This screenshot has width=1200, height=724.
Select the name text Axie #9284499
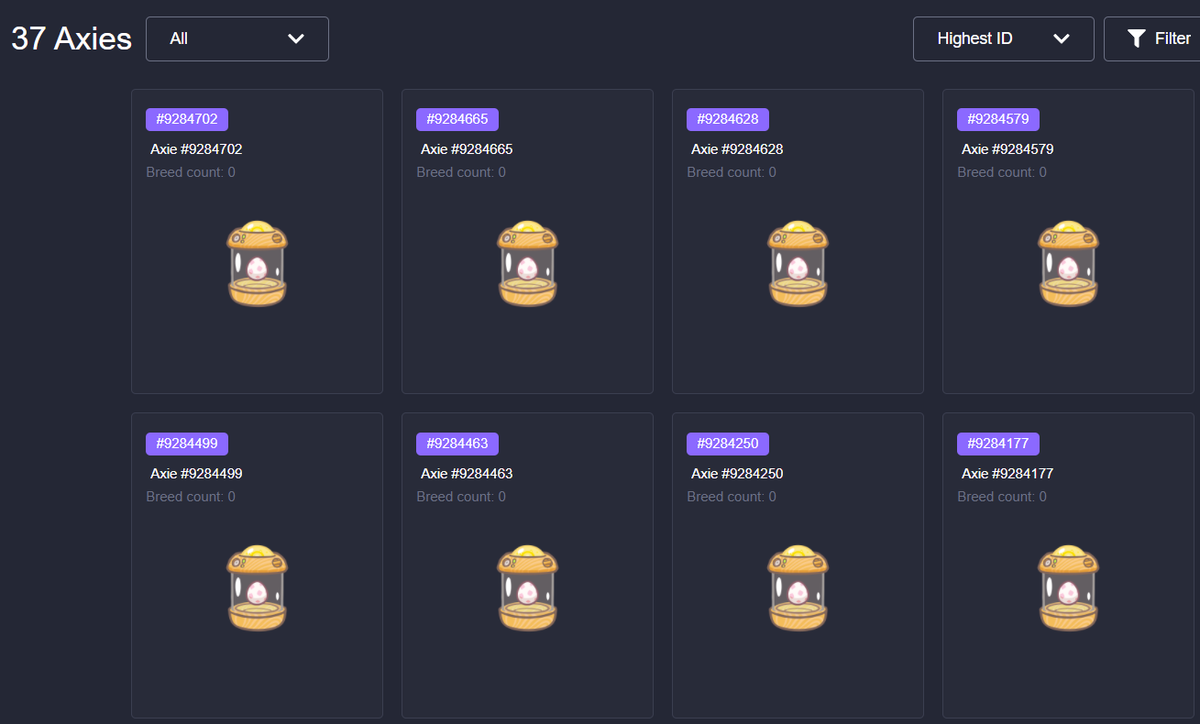click(x=196, y=473)
